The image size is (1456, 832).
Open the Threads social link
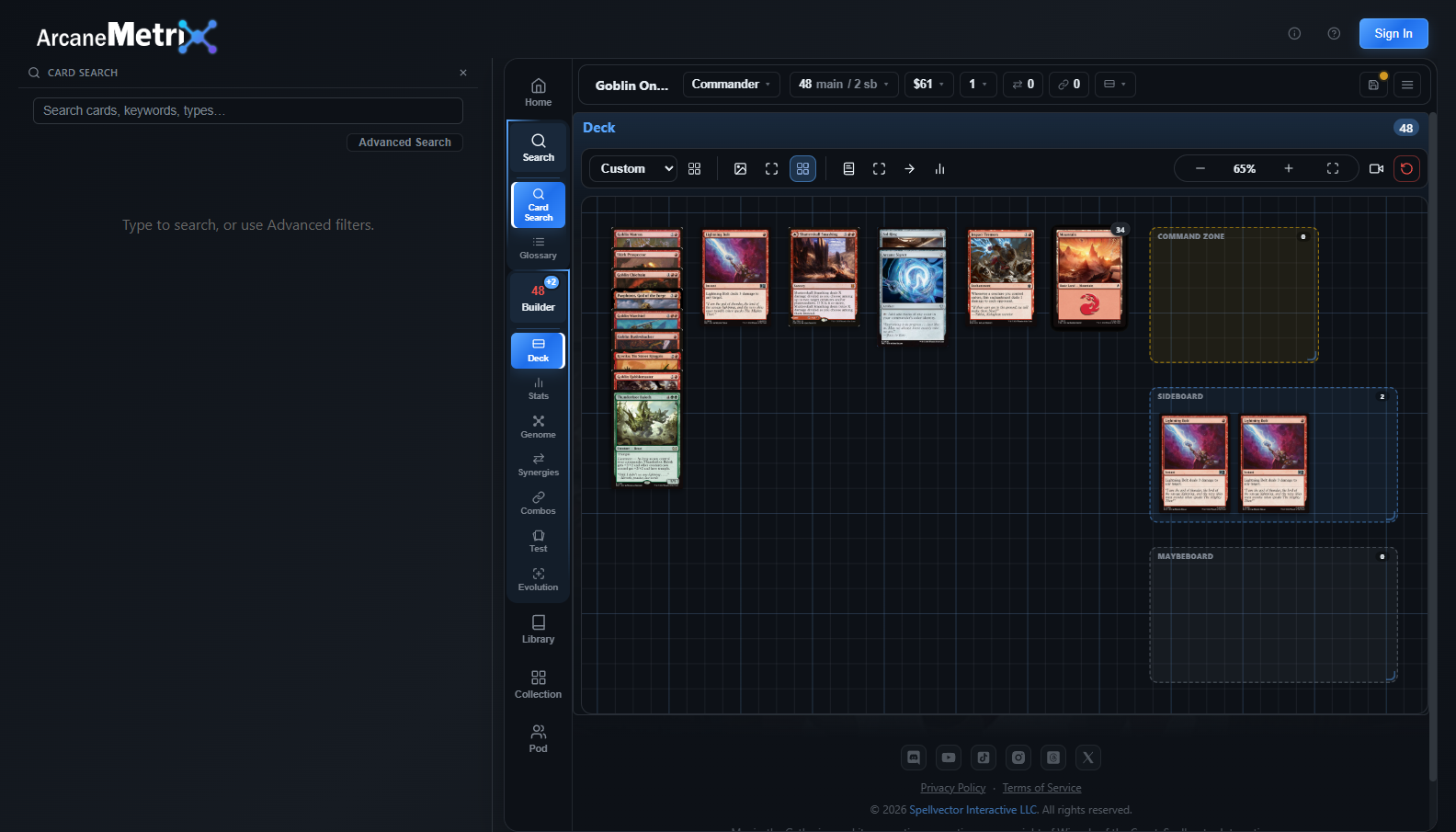point(1053,758)
